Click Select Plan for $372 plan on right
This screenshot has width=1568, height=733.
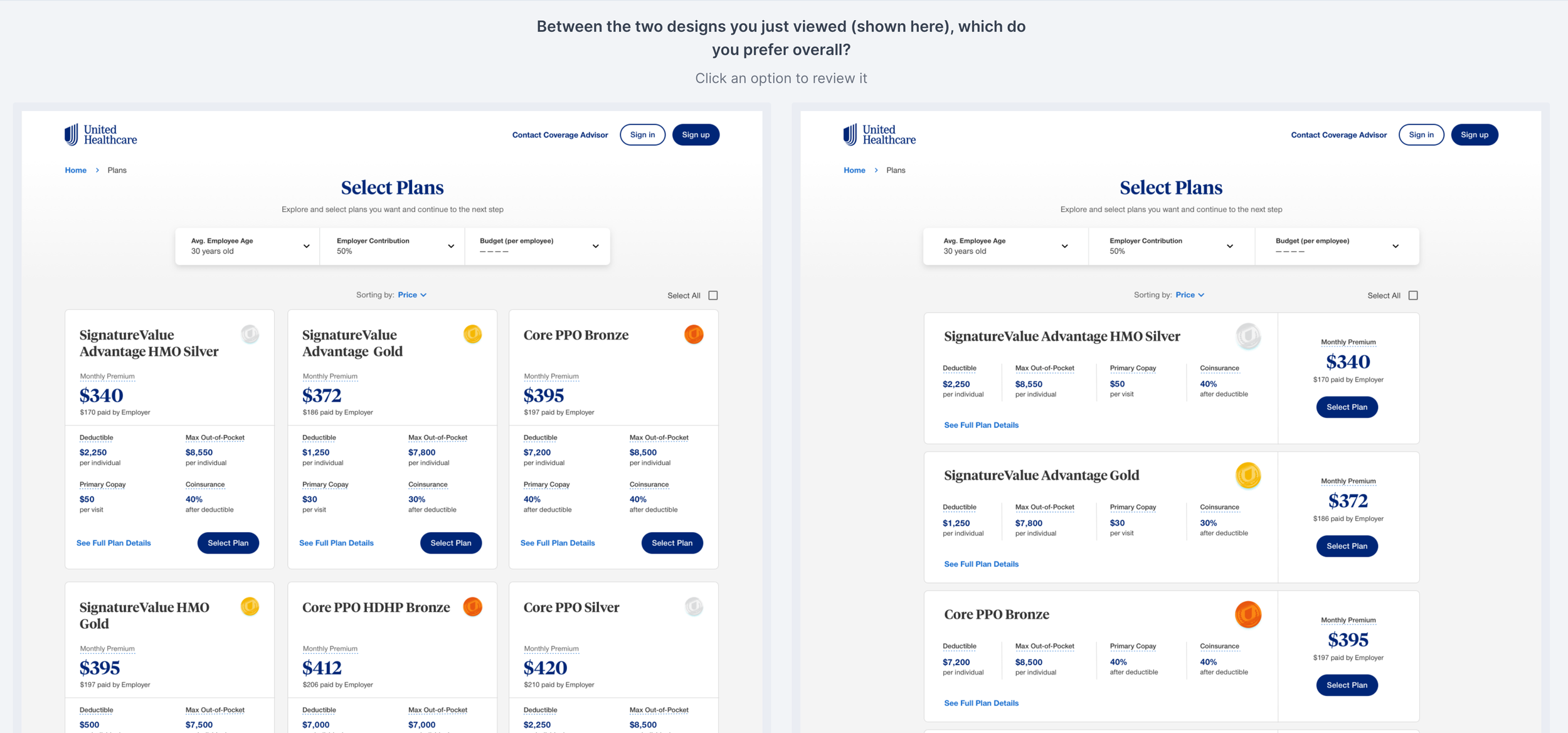pyautogui.click(x=1347, y=546)
